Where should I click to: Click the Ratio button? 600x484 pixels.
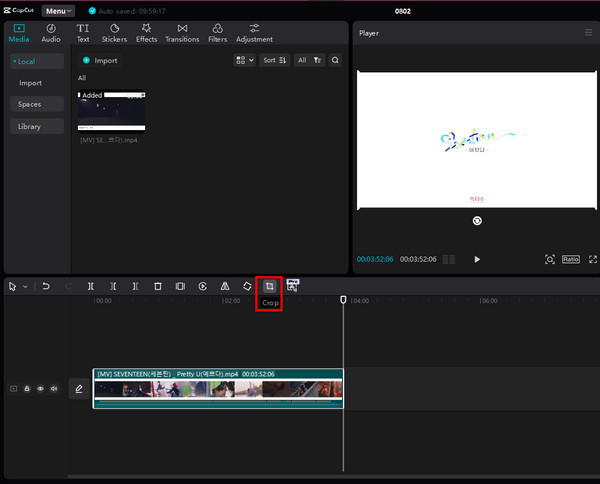tap(571, 259)
